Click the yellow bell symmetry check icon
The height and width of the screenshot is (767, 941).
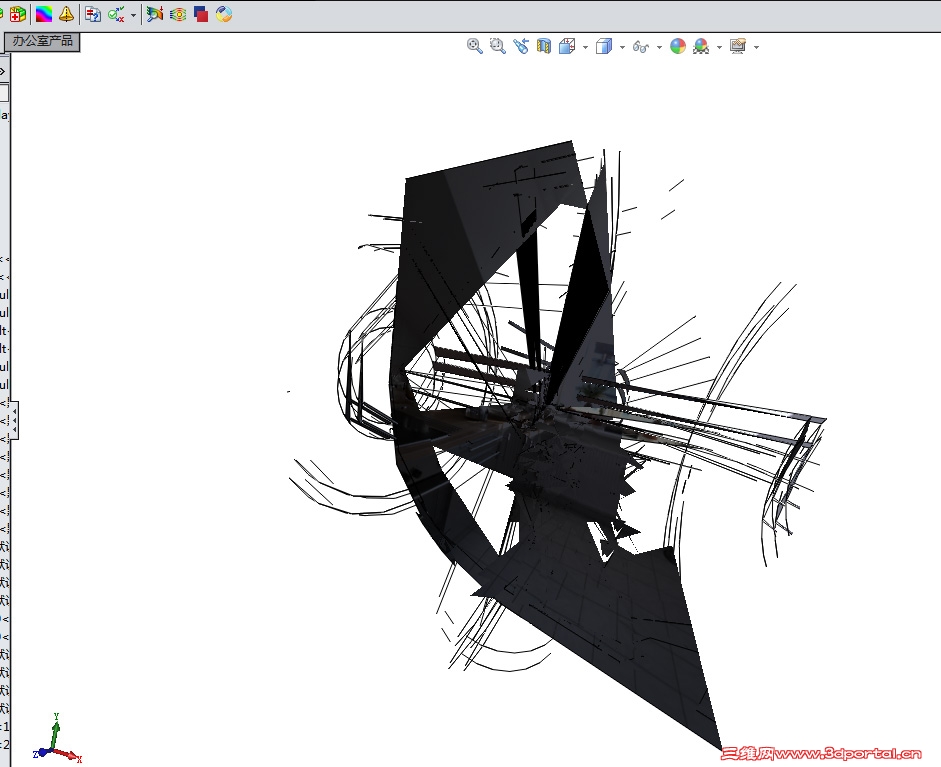click(x=66, y=14)
